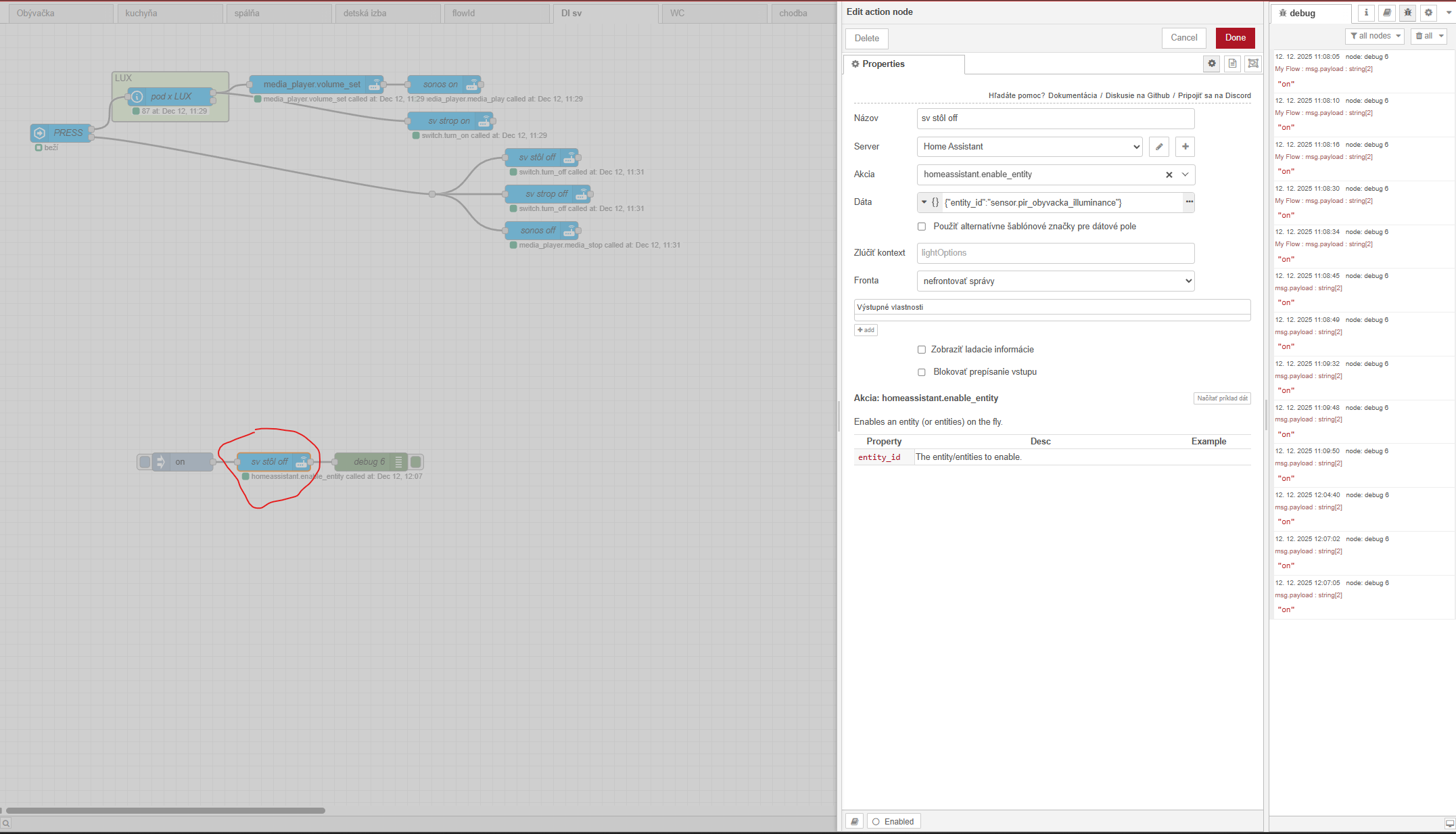Check Blokovať prepísanie vstupu

click(x=922, y=372)
